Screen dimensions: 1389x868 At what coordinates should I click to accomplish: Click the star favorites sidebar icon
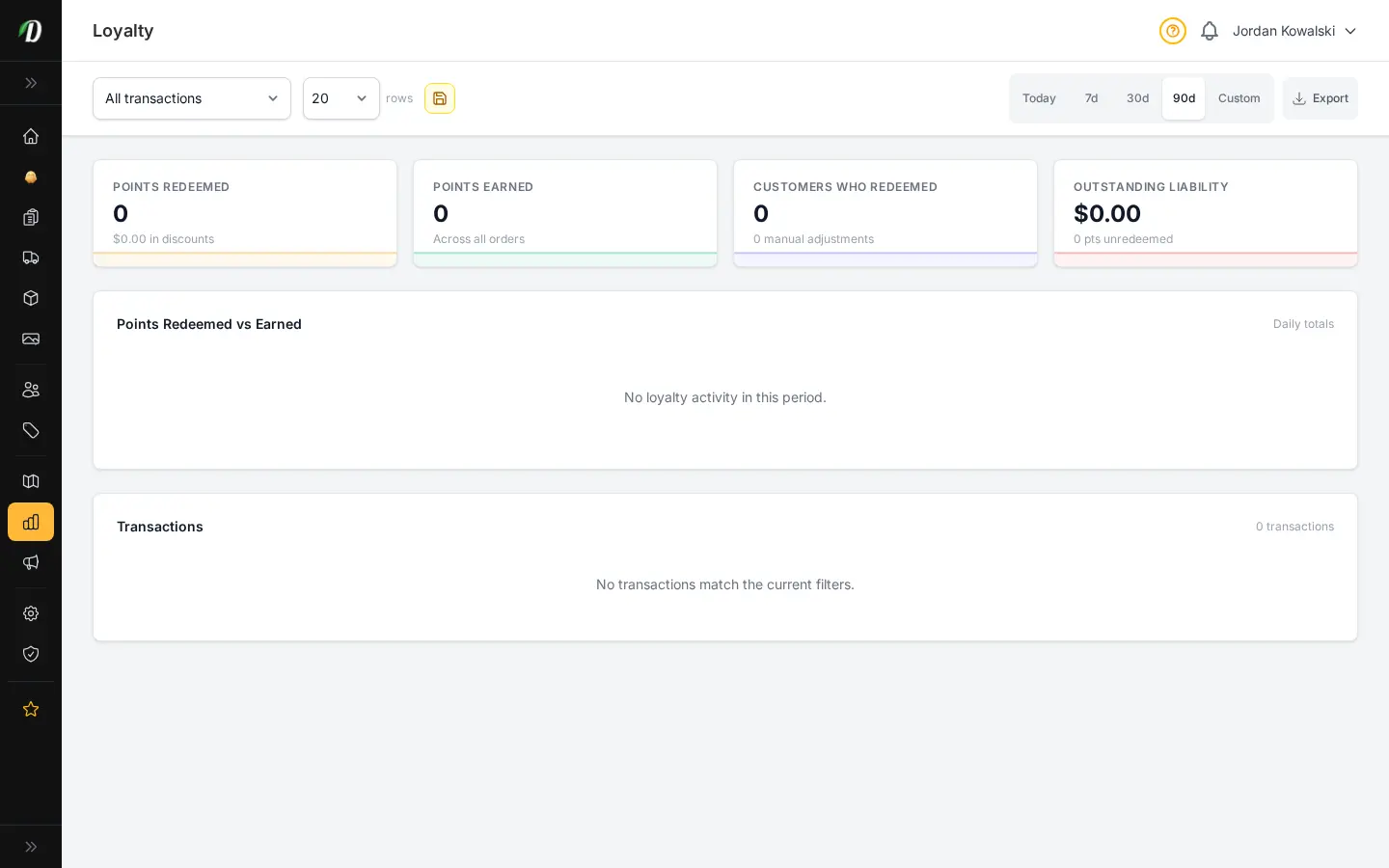[31, 709]
